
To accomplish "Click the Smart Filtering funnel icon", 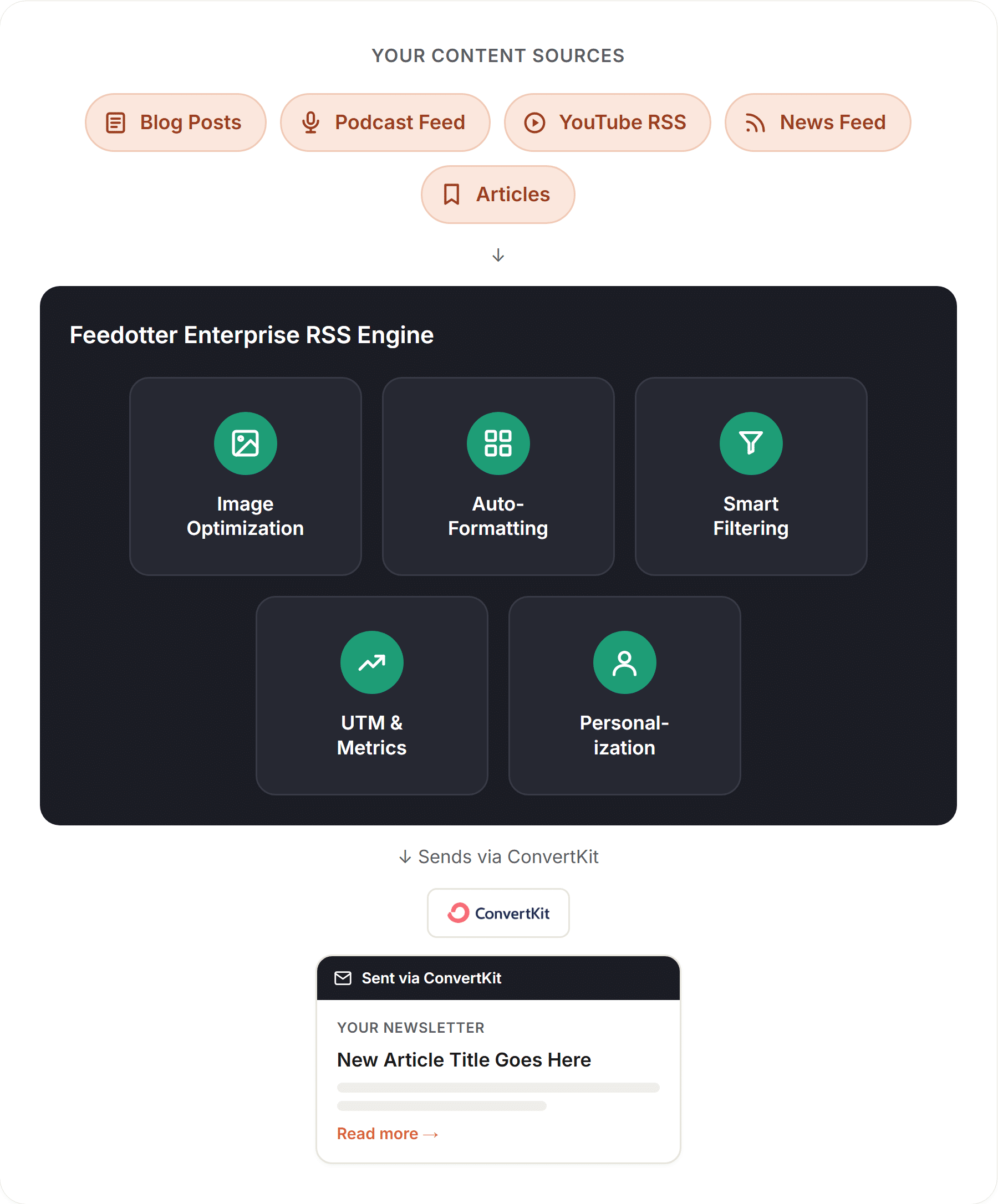I will tap(751, 443).
